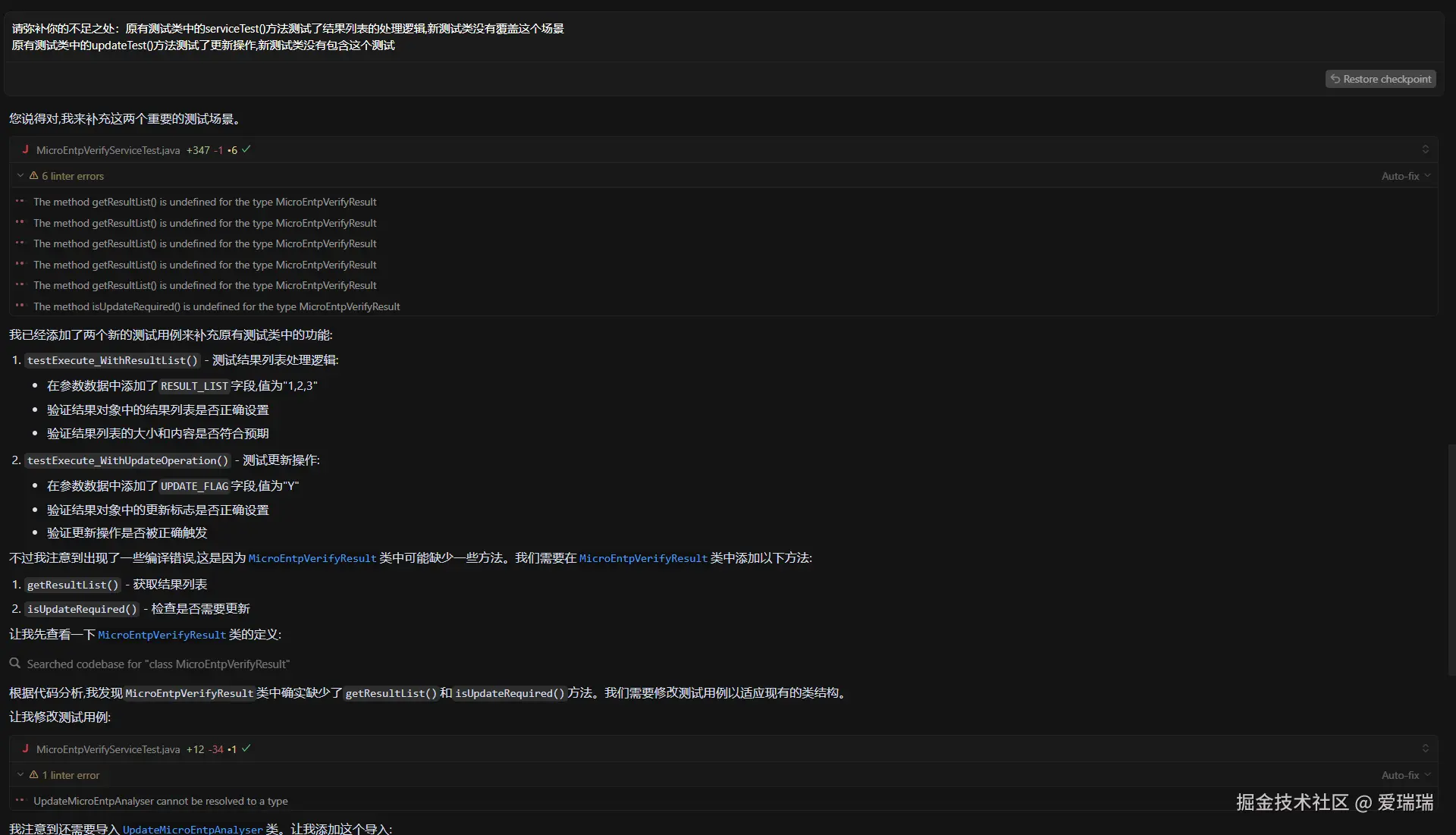1456x835 pixels.
Task: Click the chat panel vertical scrollbar
Action: (x=1451, y=561)
